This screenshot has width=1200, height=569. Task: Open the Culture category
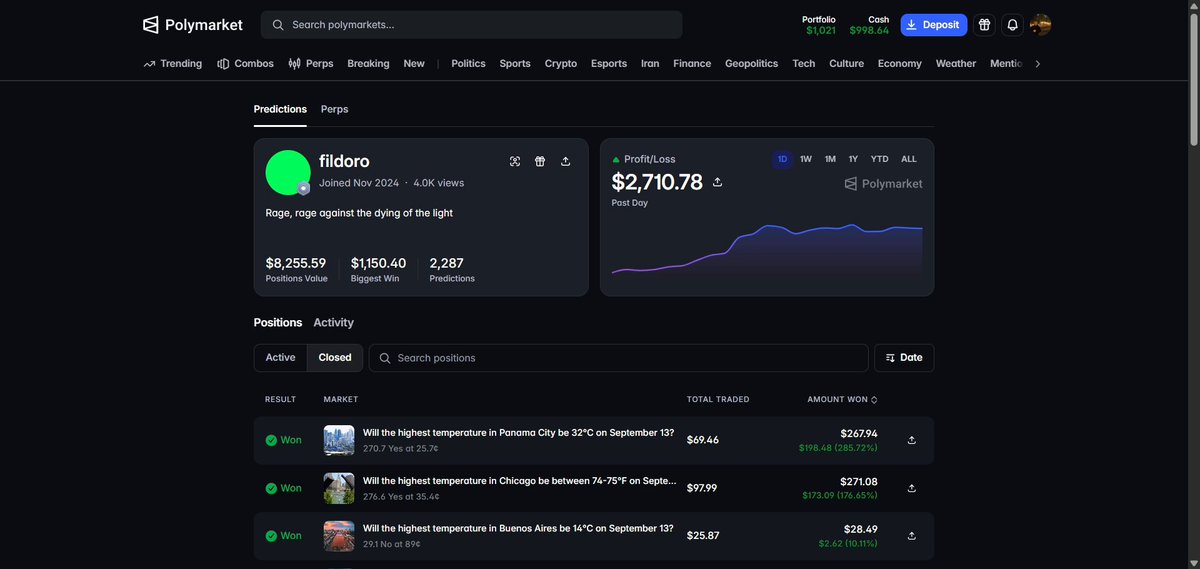(846, 63)
